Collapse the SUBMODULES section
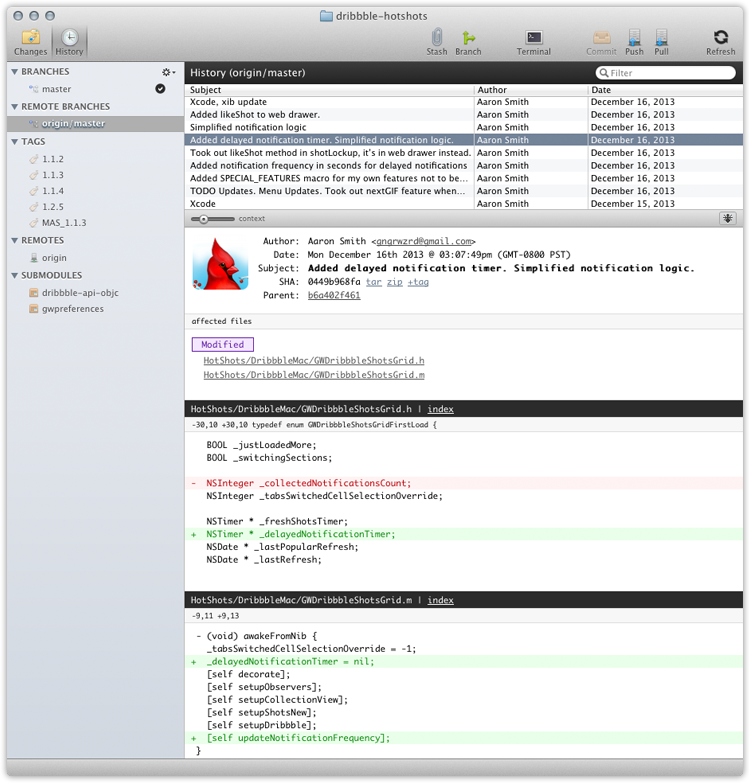The image size is (749, 783). [x=14, y=275]
